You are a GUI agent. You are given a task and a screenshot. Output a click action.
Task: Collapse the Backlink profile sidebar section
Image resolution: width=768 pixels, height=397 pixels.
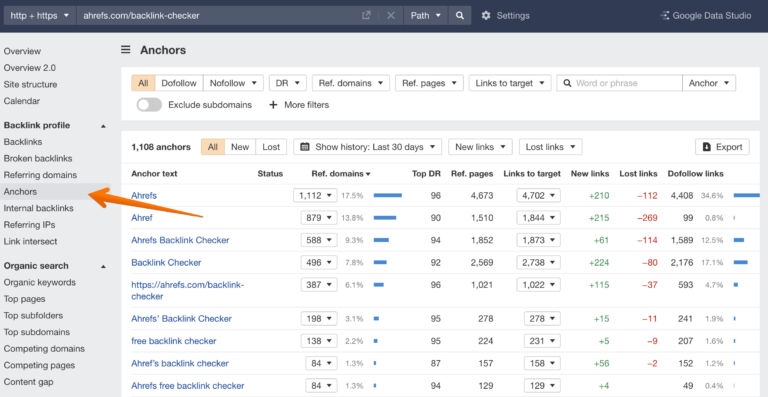(103, 126)
